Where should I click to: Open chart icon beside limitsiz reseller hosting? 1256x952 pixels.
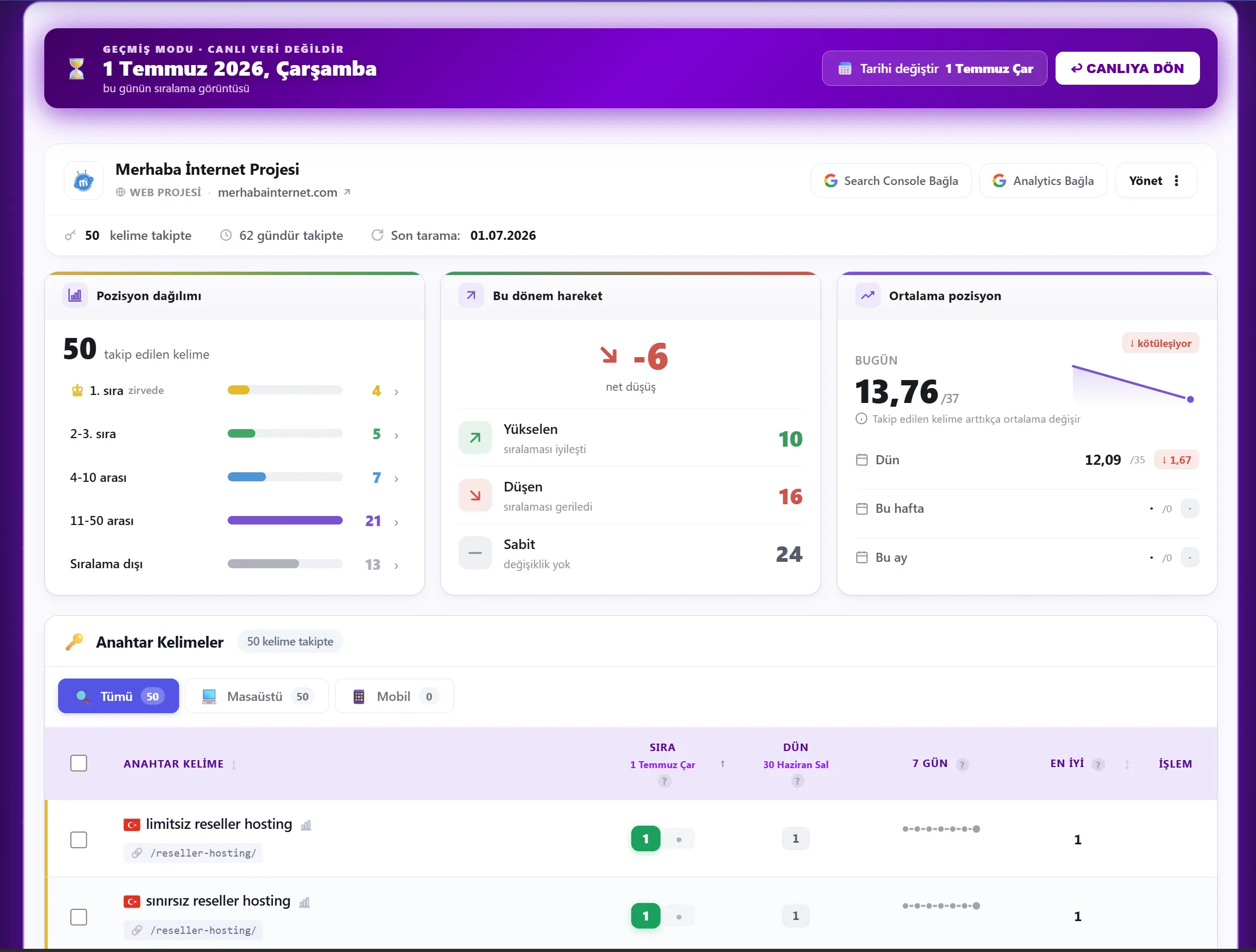(306, 825)
